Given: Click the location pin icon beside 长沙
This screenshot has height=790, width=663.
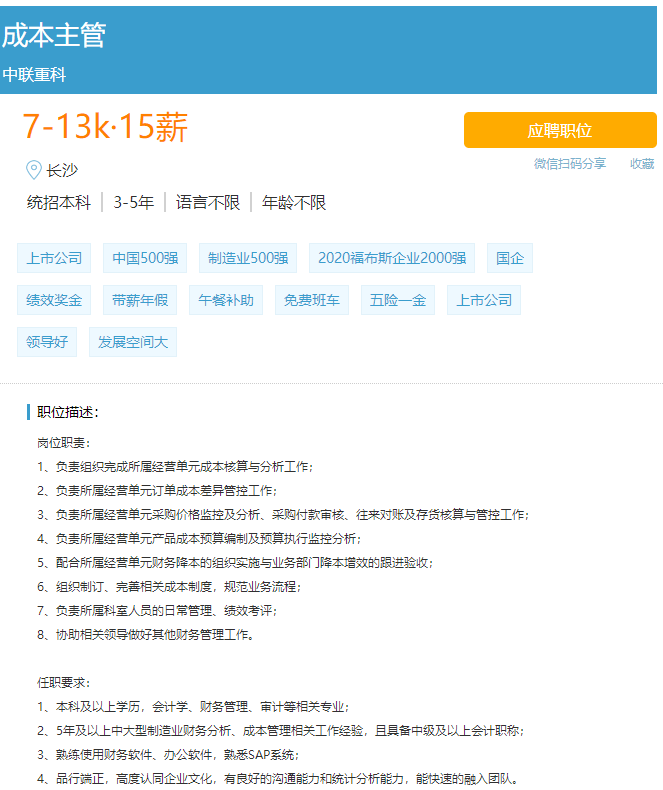Looking at the screenshot, I should (33, 170).
